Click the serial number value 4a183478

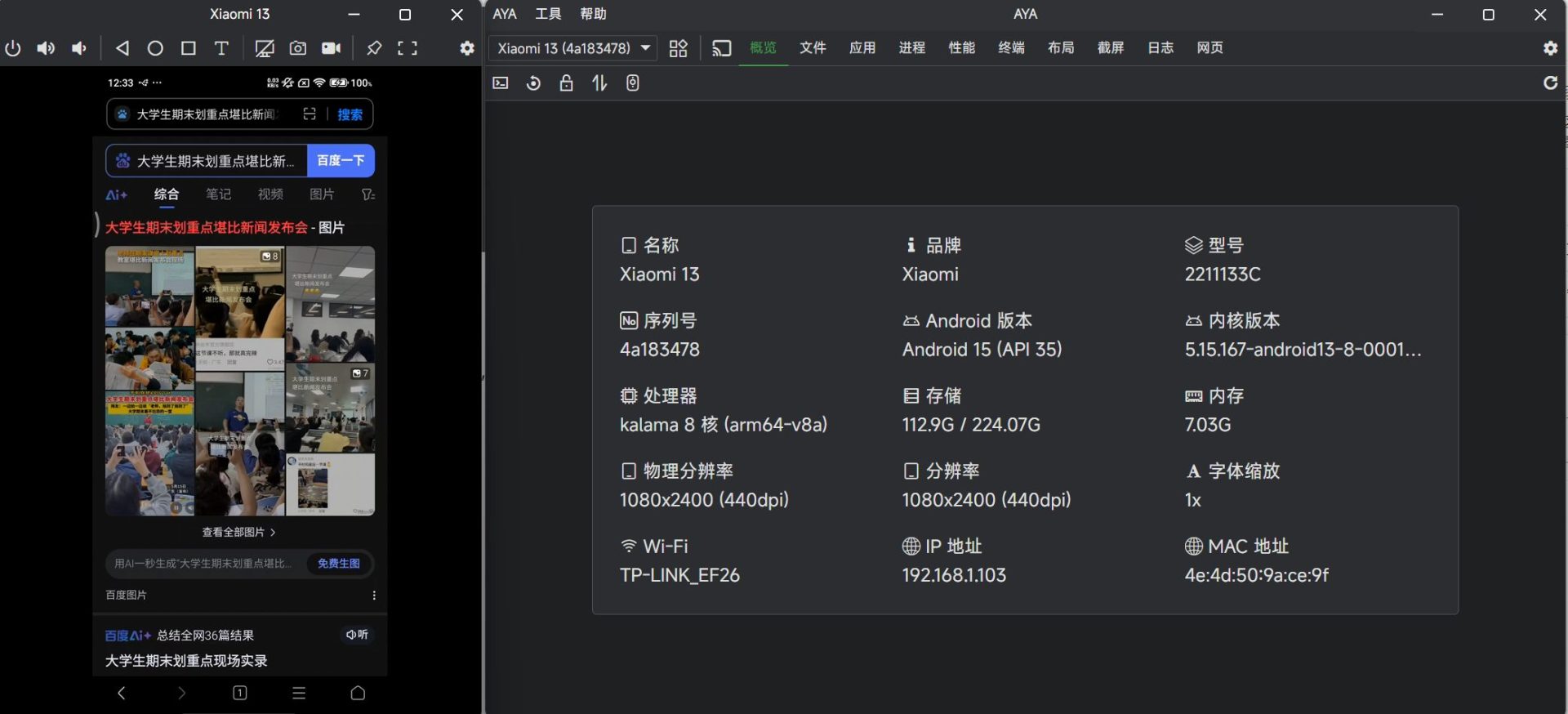pos(660,350)
